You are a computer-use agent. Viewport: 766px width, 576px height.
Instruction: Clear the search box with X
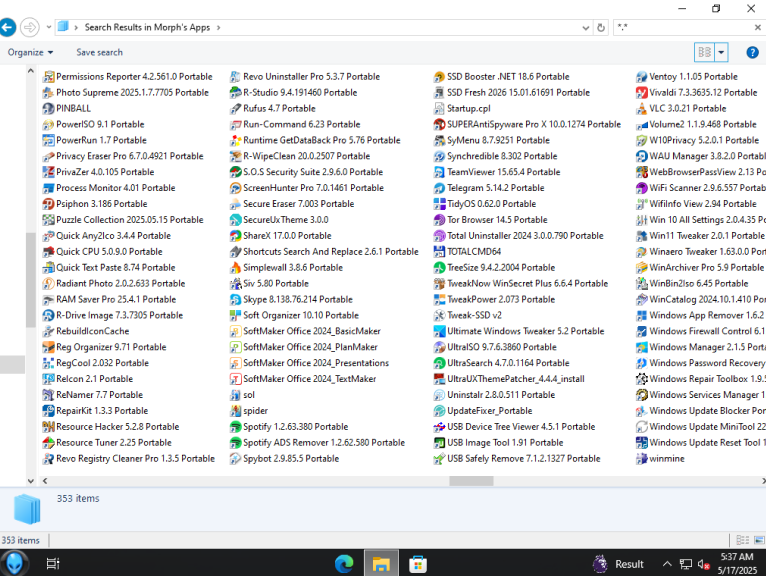(x=757, y=28)
